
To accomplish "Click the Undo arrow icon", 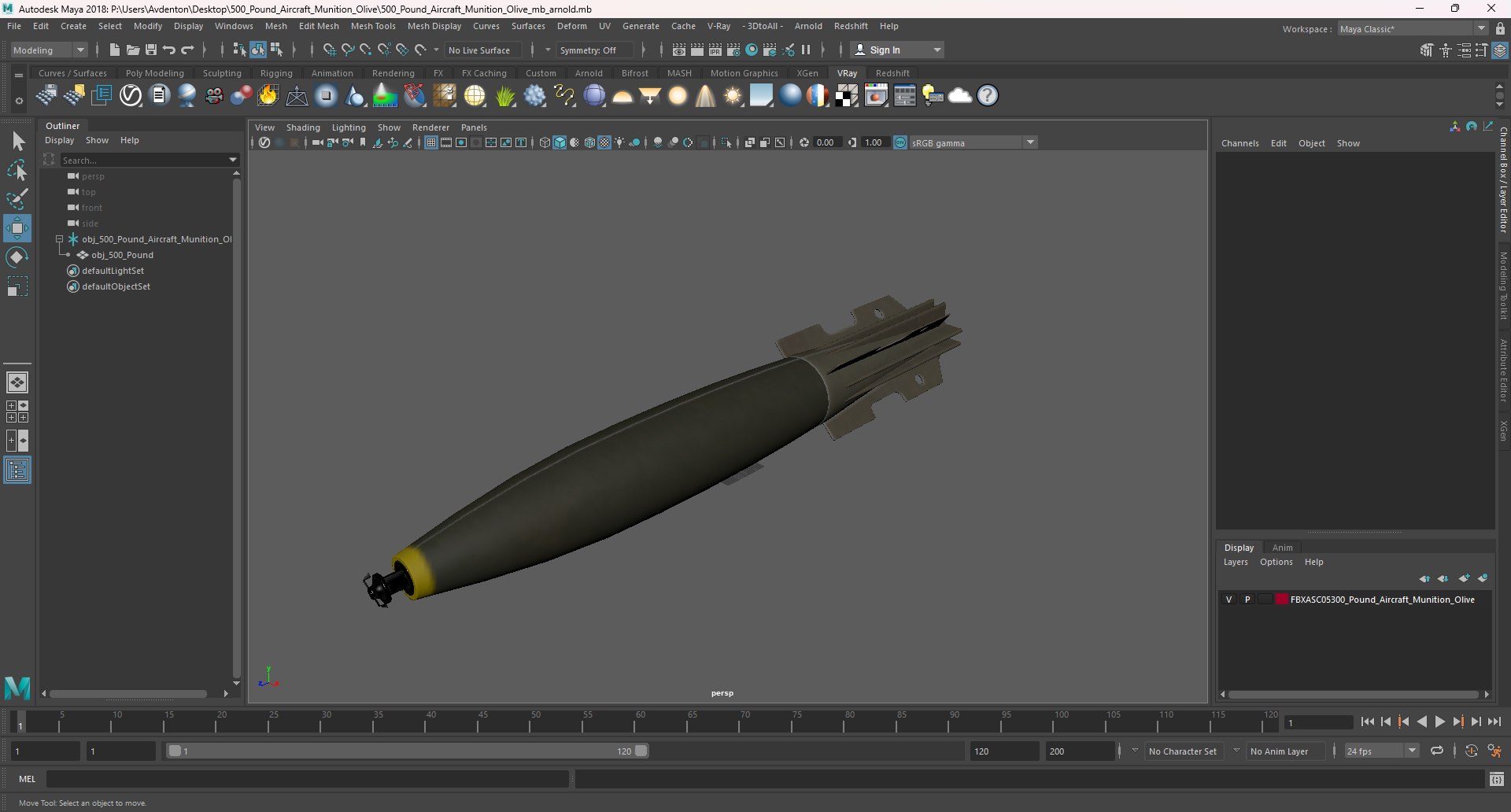I will pyautogui.click(x=169, y=50).
